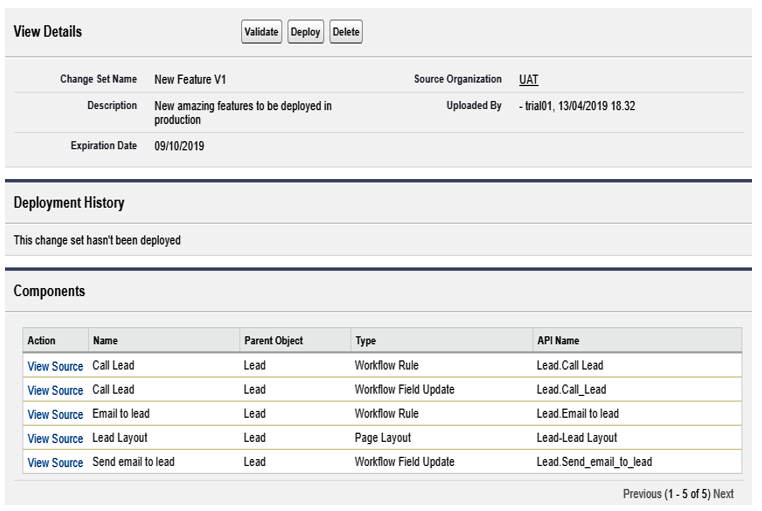View source of Email to lead

[x=55, y=415]
